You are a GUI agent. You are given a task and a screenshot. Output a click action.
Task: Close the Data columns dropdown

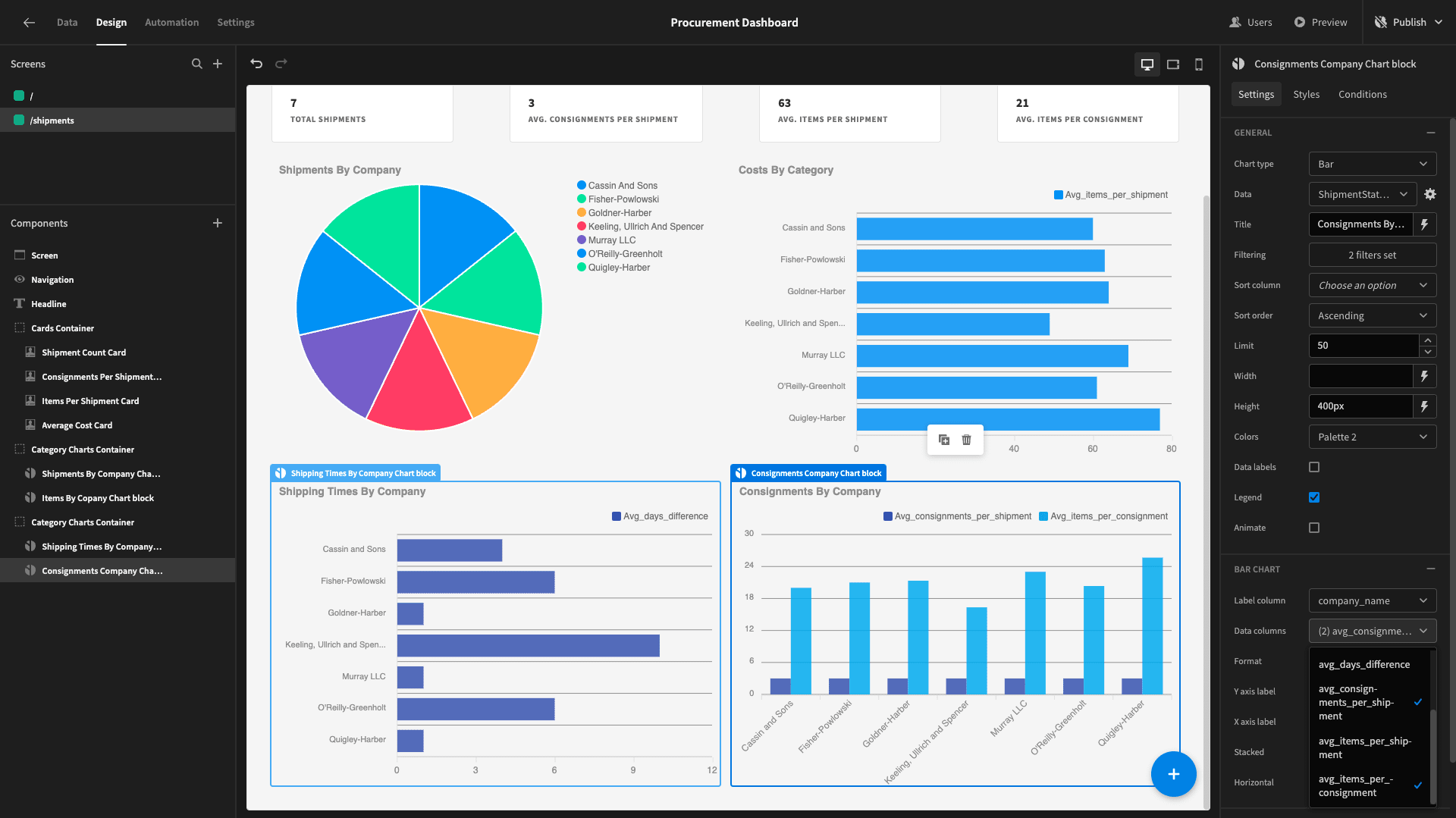pos(1373,631)
